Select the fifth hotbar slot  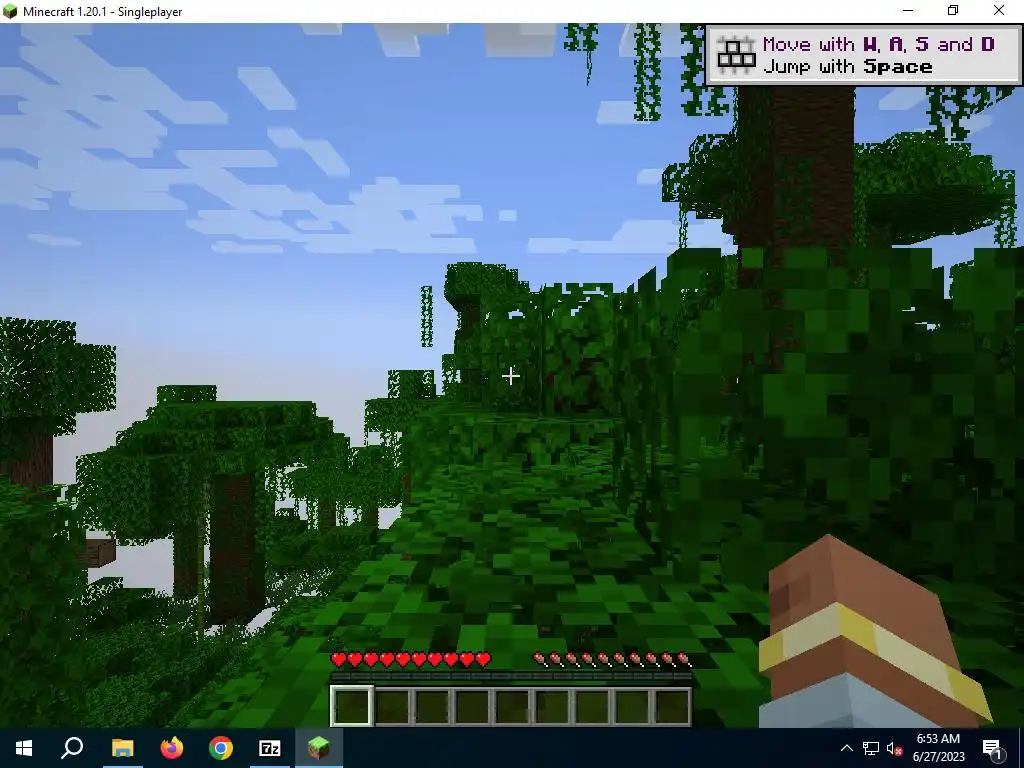(511, 705)
